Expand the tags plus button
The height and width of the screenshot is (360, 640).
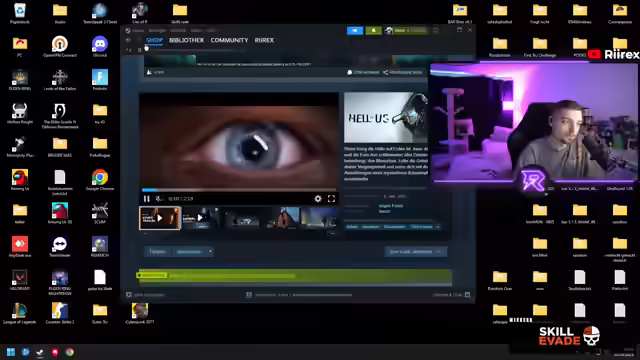[437, 227]
